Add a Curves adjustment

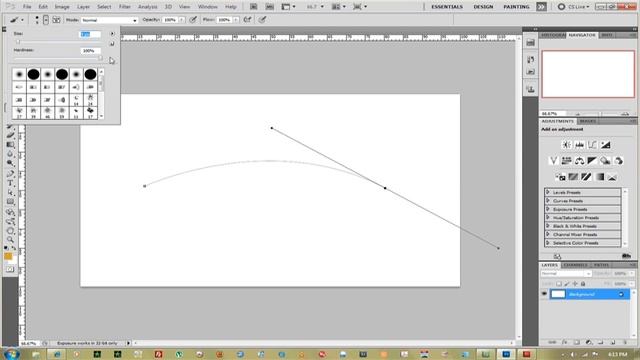[x=592, y=144]
